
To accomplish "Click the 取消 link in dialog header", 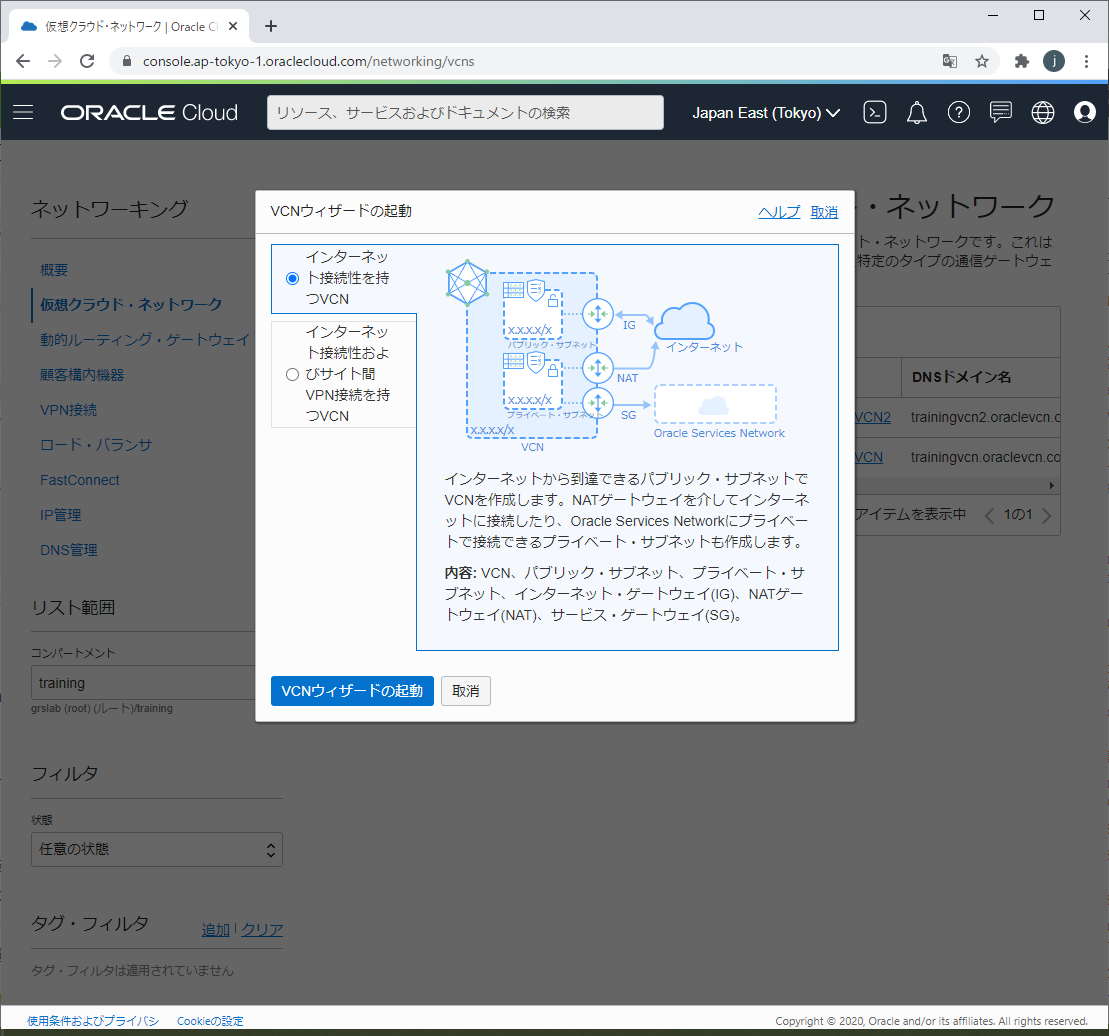I will (x=824, y=211).
